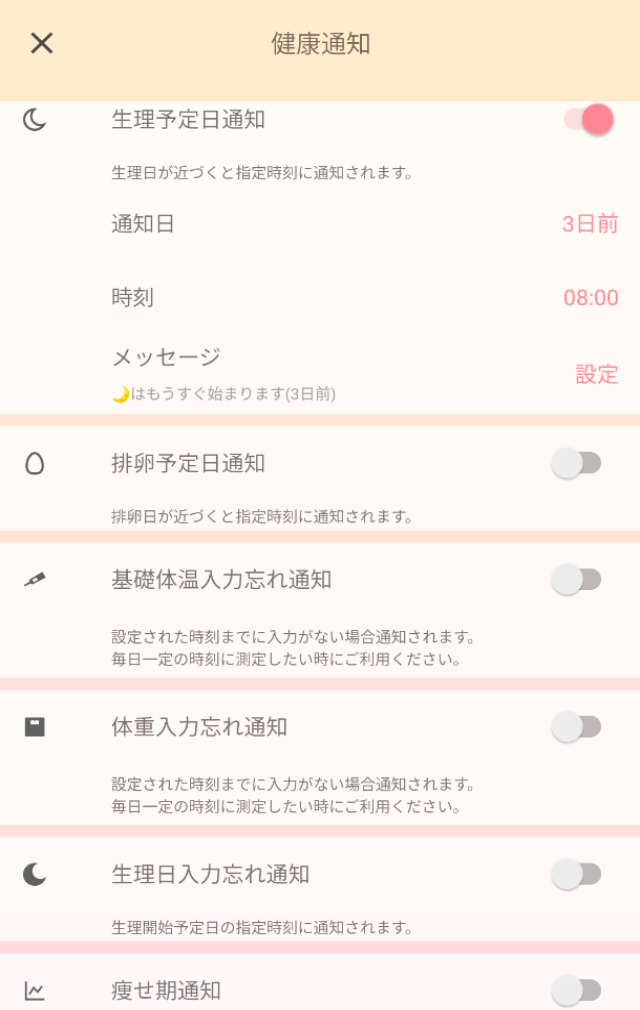
Task: Click the graph icon beside 痩せ期通知
Action: pos(33,990)
